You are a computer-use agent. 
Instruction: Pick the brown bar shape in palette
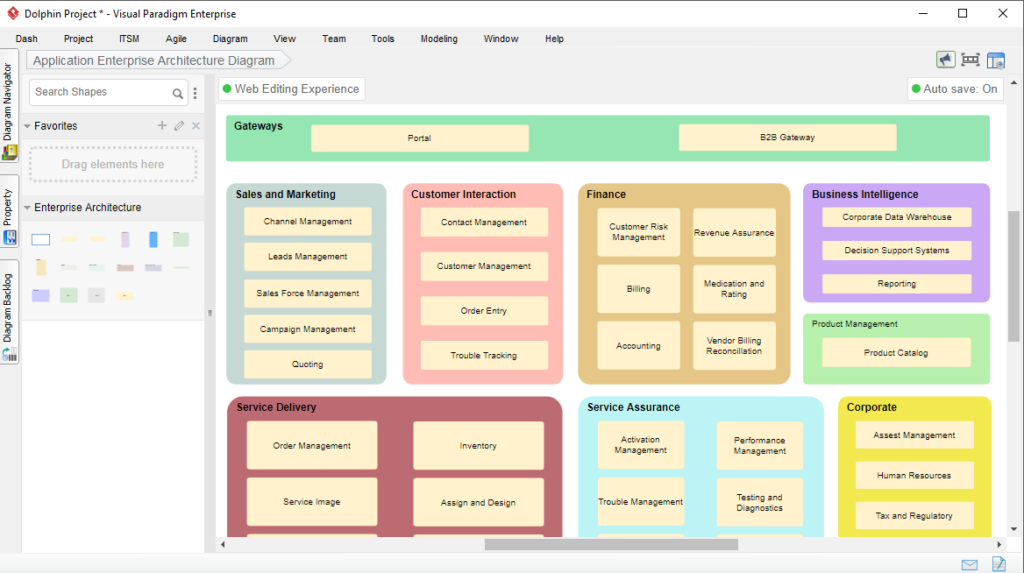click(125, 268)
